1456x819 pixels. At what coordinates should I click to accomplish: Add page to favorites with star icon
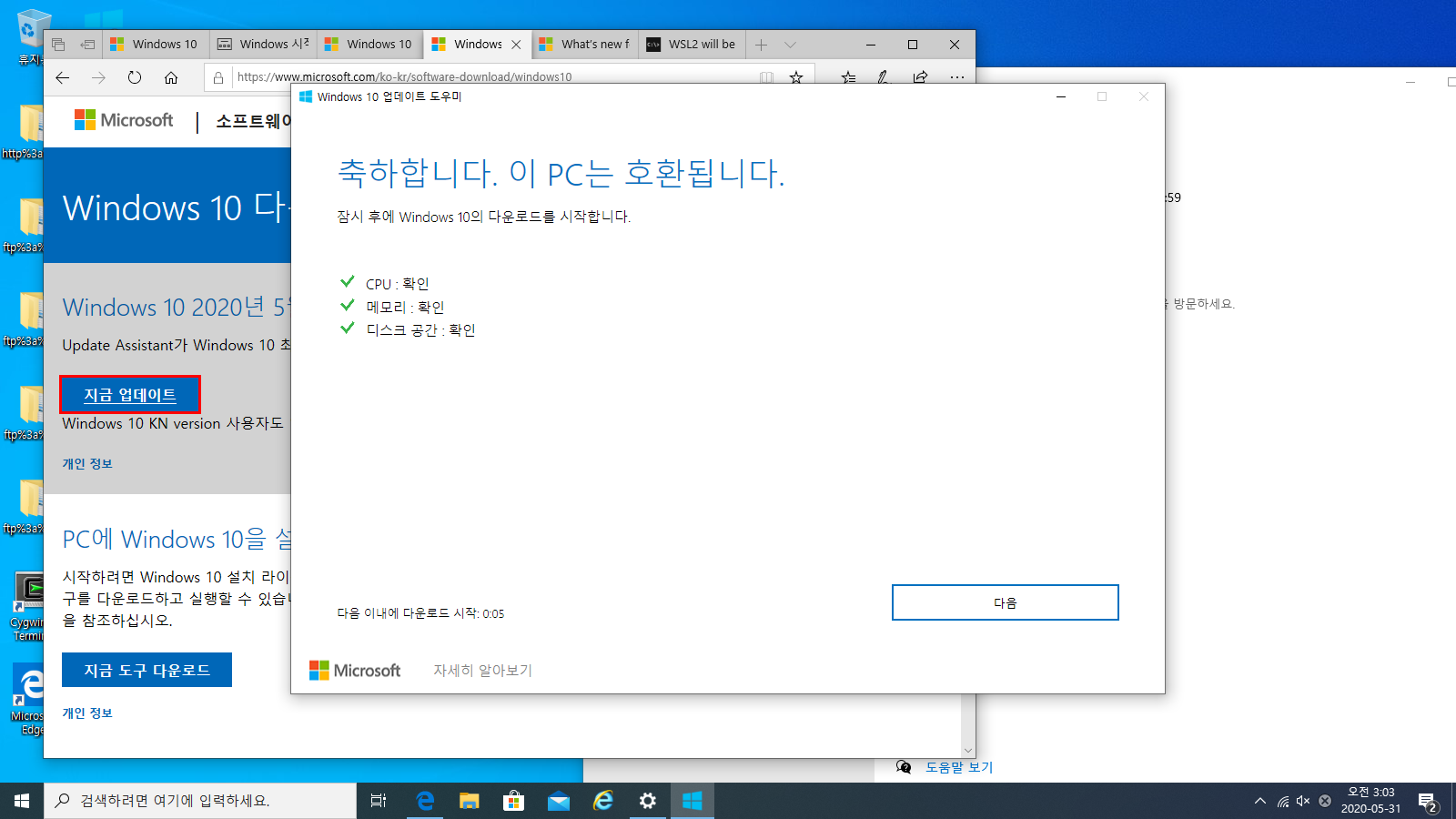pos(796,77)
